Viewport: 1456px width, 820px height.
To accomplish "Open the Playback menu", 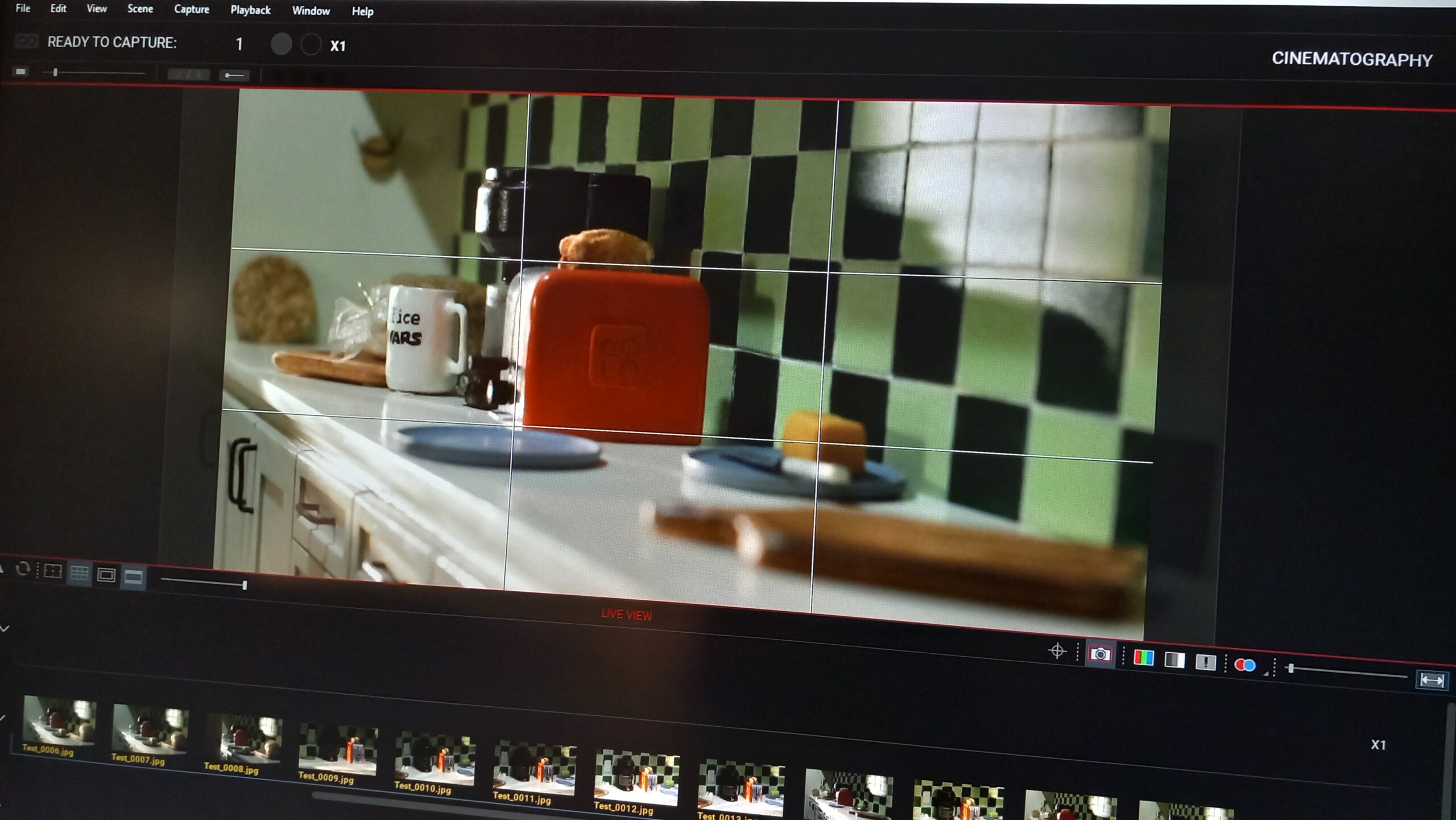I will coord(250,10).
